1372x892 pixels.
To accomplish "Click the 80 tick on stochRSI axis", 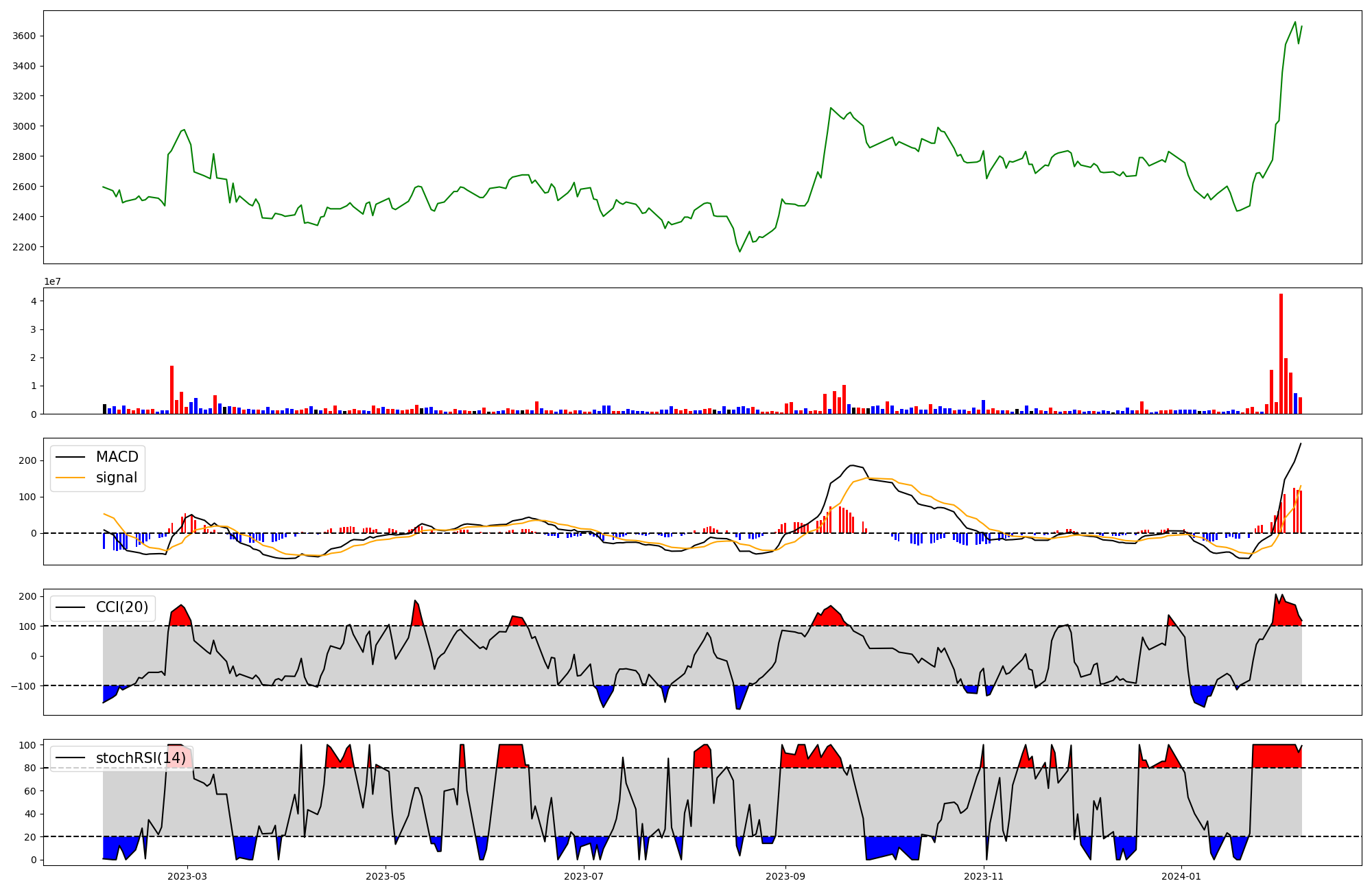I will 30,768.
